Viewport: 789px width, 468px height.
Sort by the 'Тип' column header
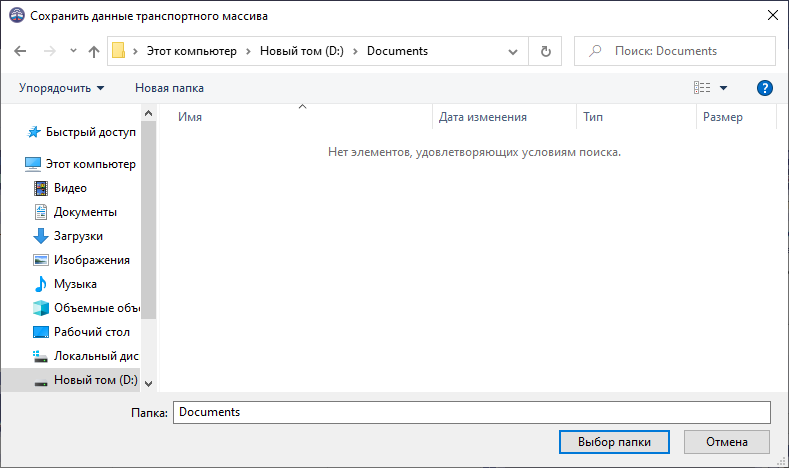(637, 117)
